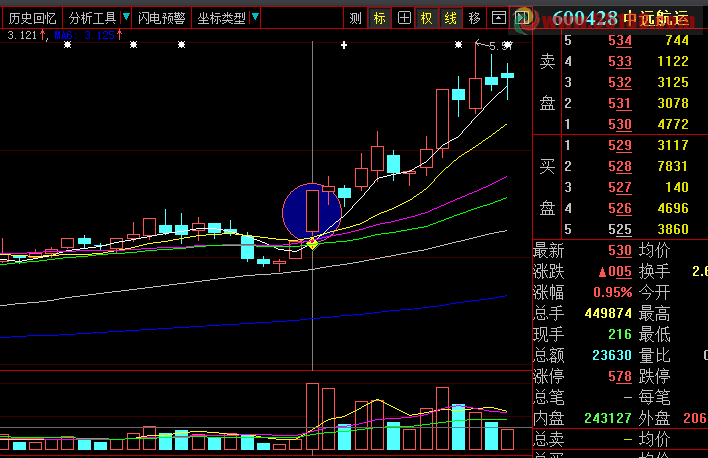
Task: Click buy-5 volume 3860
Action: pyautogui.click(x=673, y=229)
